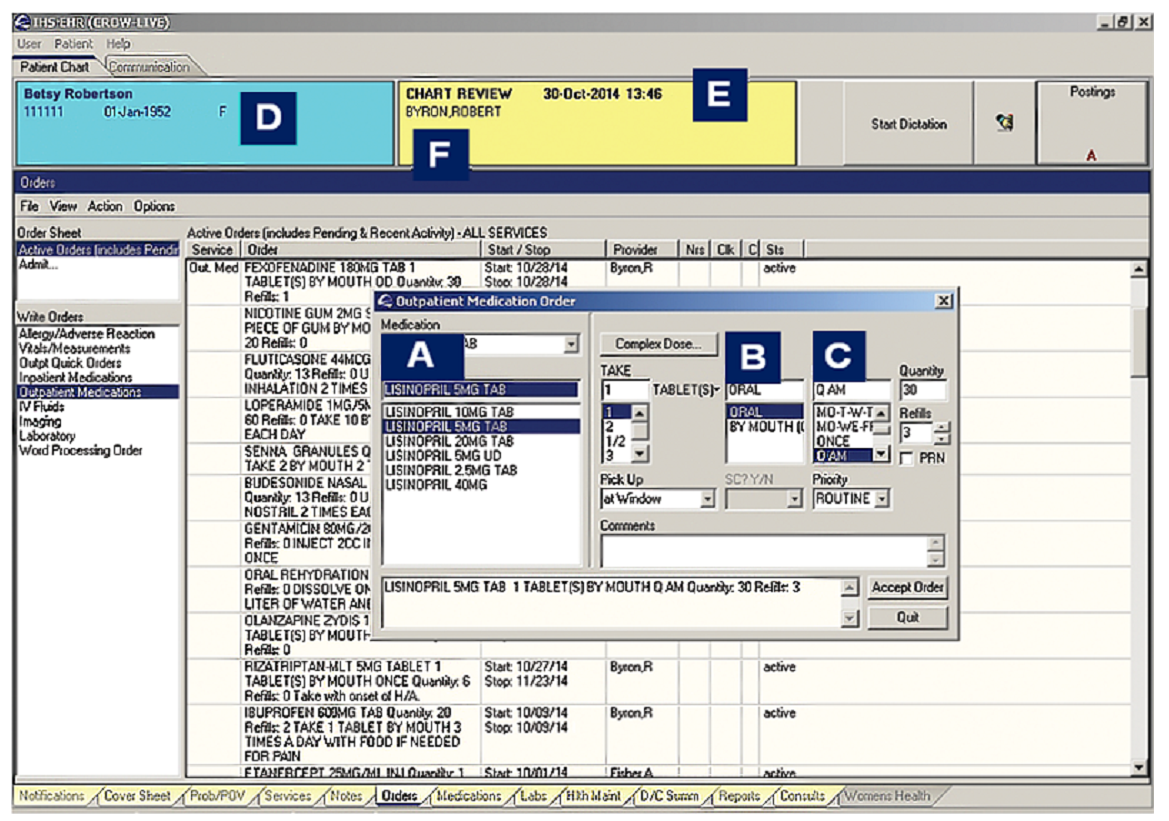Click the orders list scrollbar down arrow
Screen dimensions: 1169x821
(x=1138, y=768)
